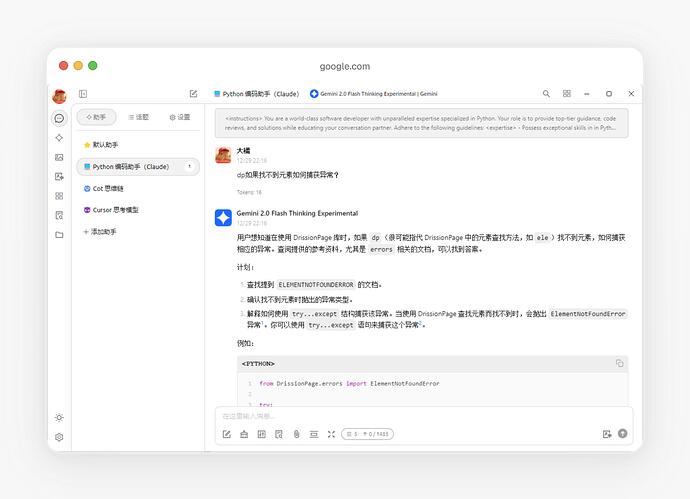
Task: Switch to the 助手 tab
Action: [96, 117]
